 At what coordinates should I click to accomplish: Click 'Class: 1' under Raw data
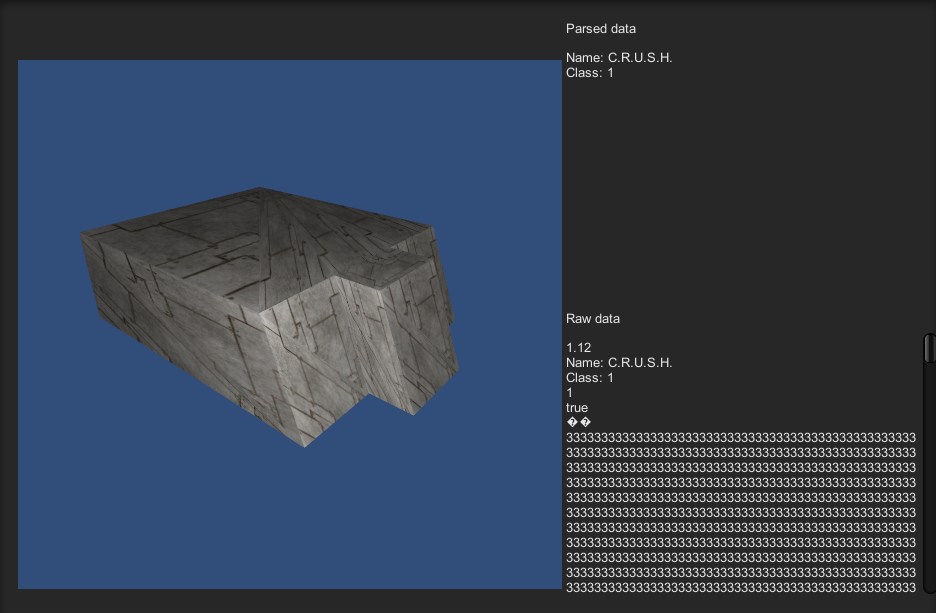590,378
